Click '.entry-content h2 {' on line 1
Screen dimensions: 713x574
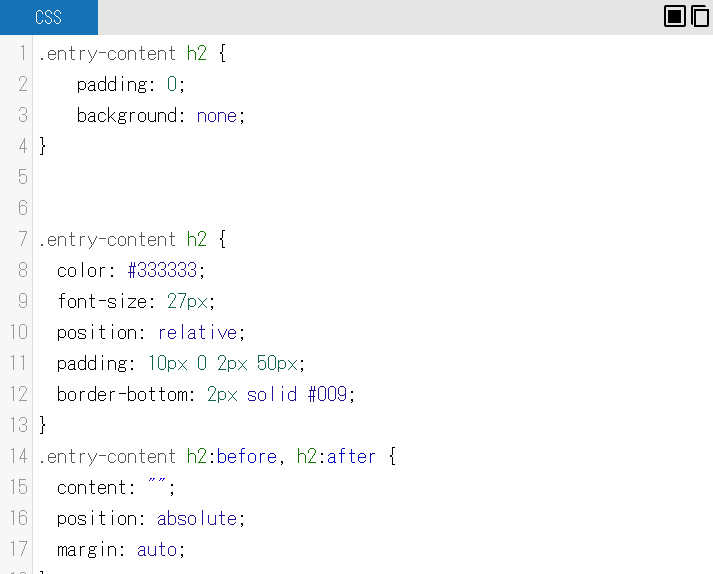click(x=132, y=53)
